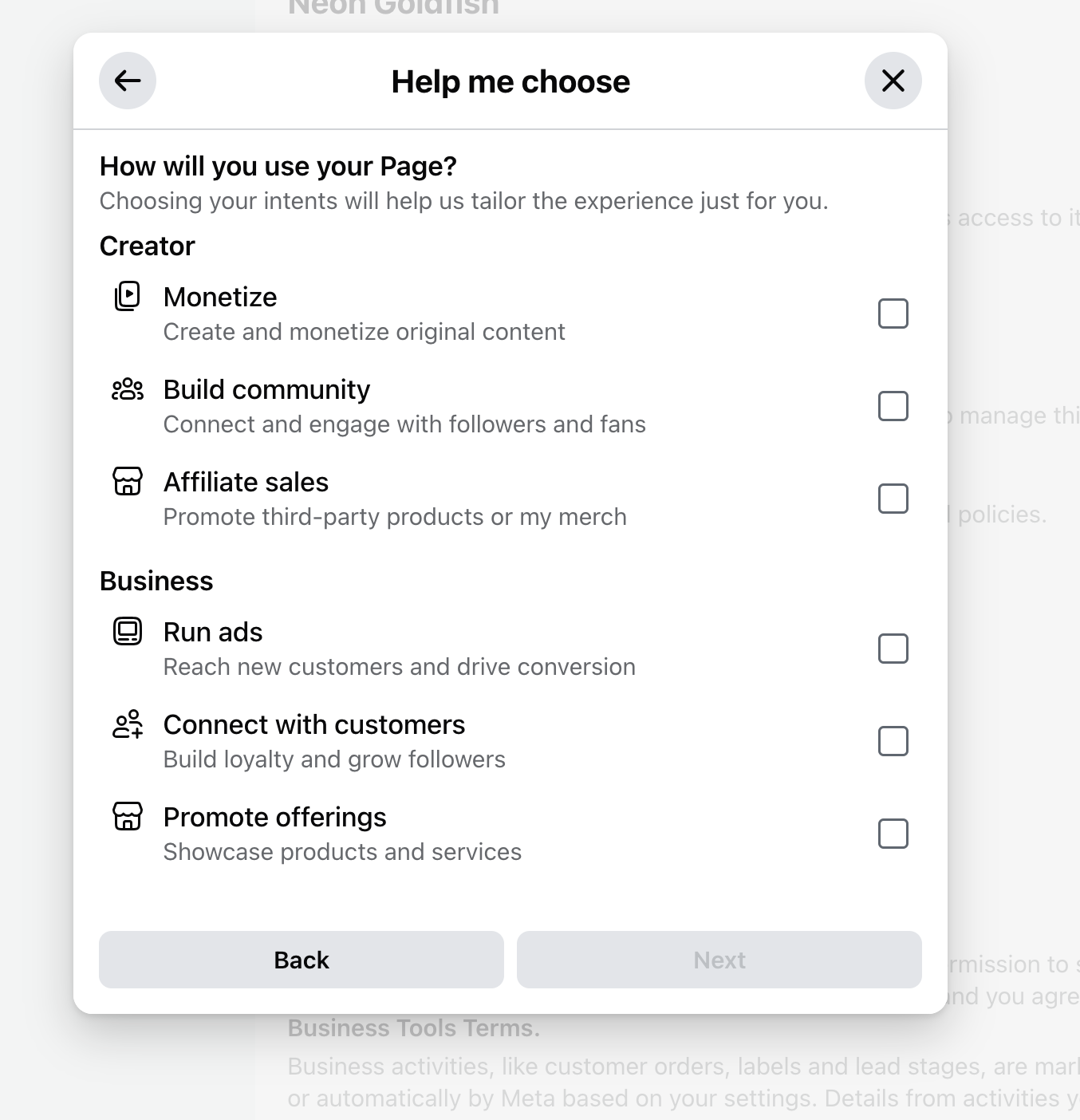Tick the Affiliate sales checkbox
Screen dimensions: 1080x1120
893,499
